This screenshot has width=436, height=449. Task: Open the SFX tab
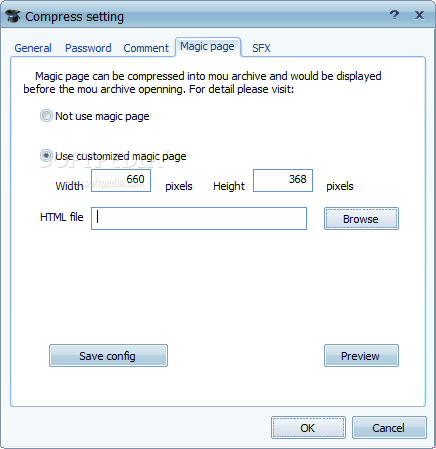(261, 48)
